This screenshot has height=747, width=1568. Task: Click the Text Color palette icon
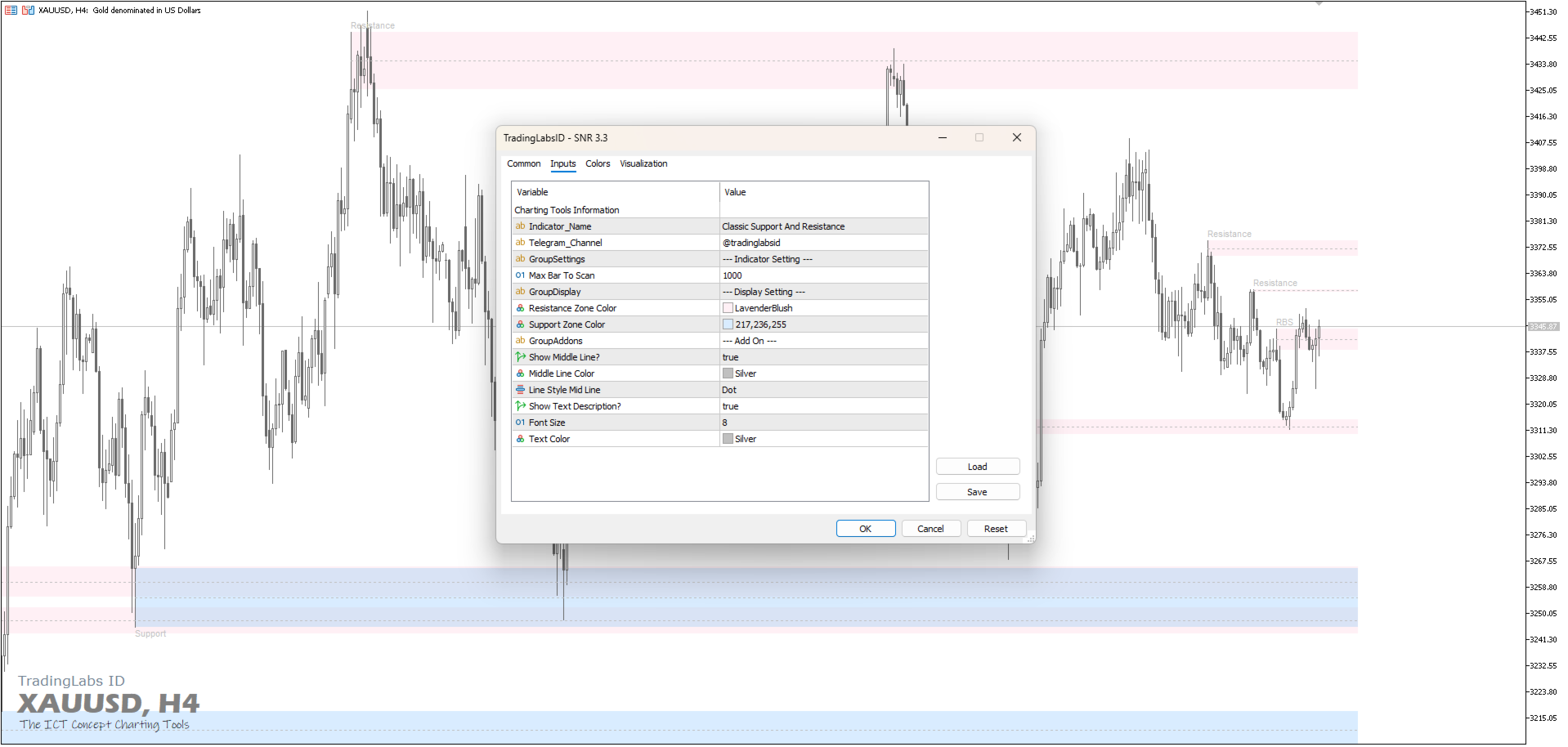pyautogui.click(x=520, y=439)
